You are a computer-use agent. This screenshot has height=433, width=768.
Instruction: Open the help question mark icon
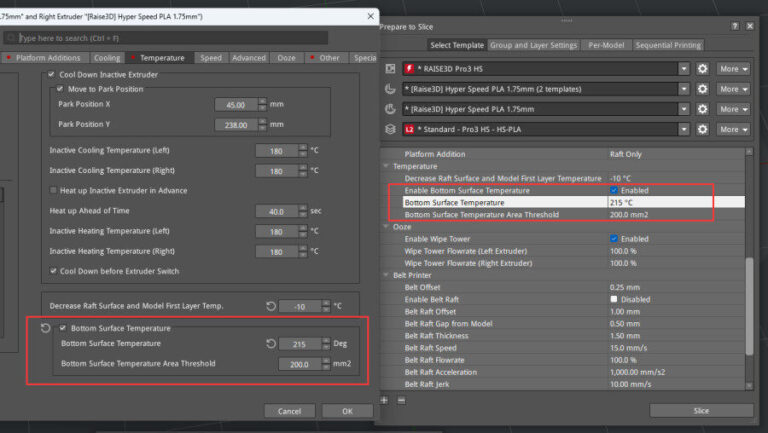click(x=735, y=26)
